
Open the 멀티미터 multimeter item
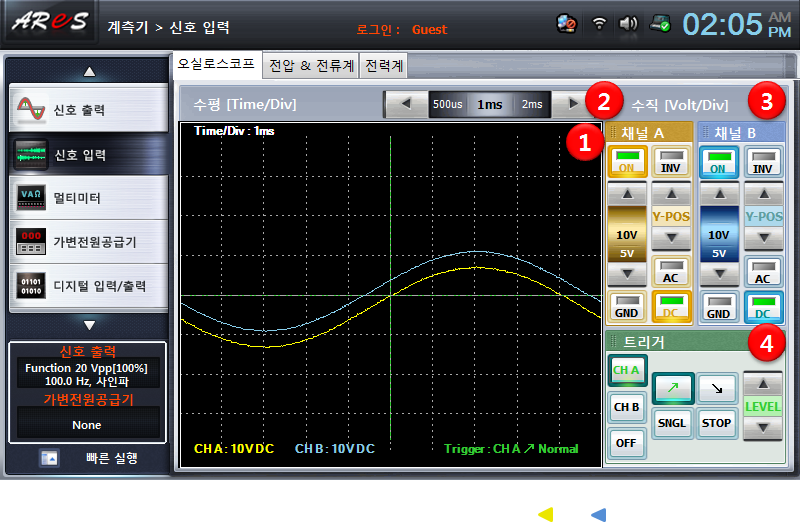click(89, 198)
